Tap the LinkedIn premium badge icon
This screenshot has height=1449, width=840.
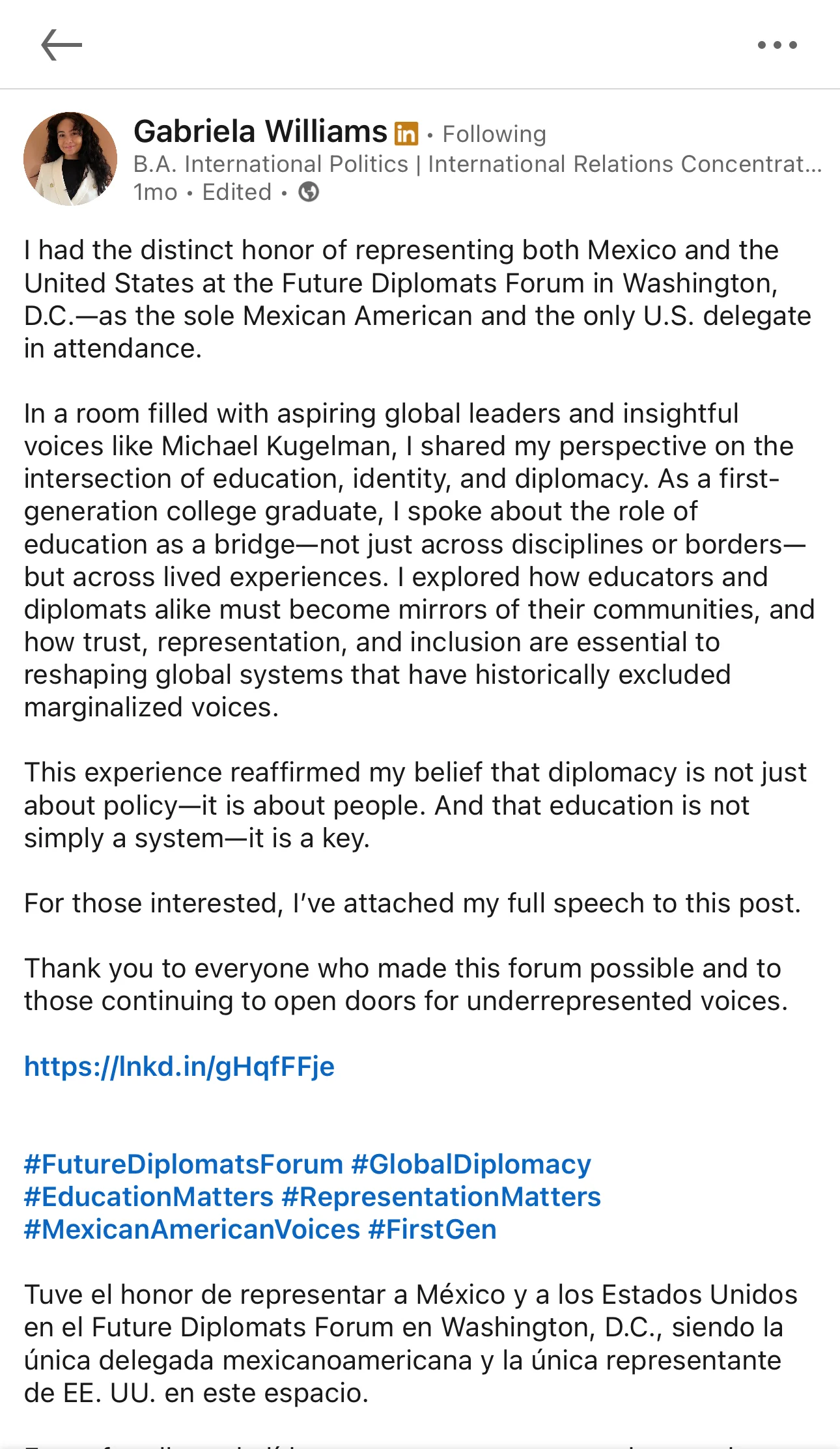pos(406,133)
